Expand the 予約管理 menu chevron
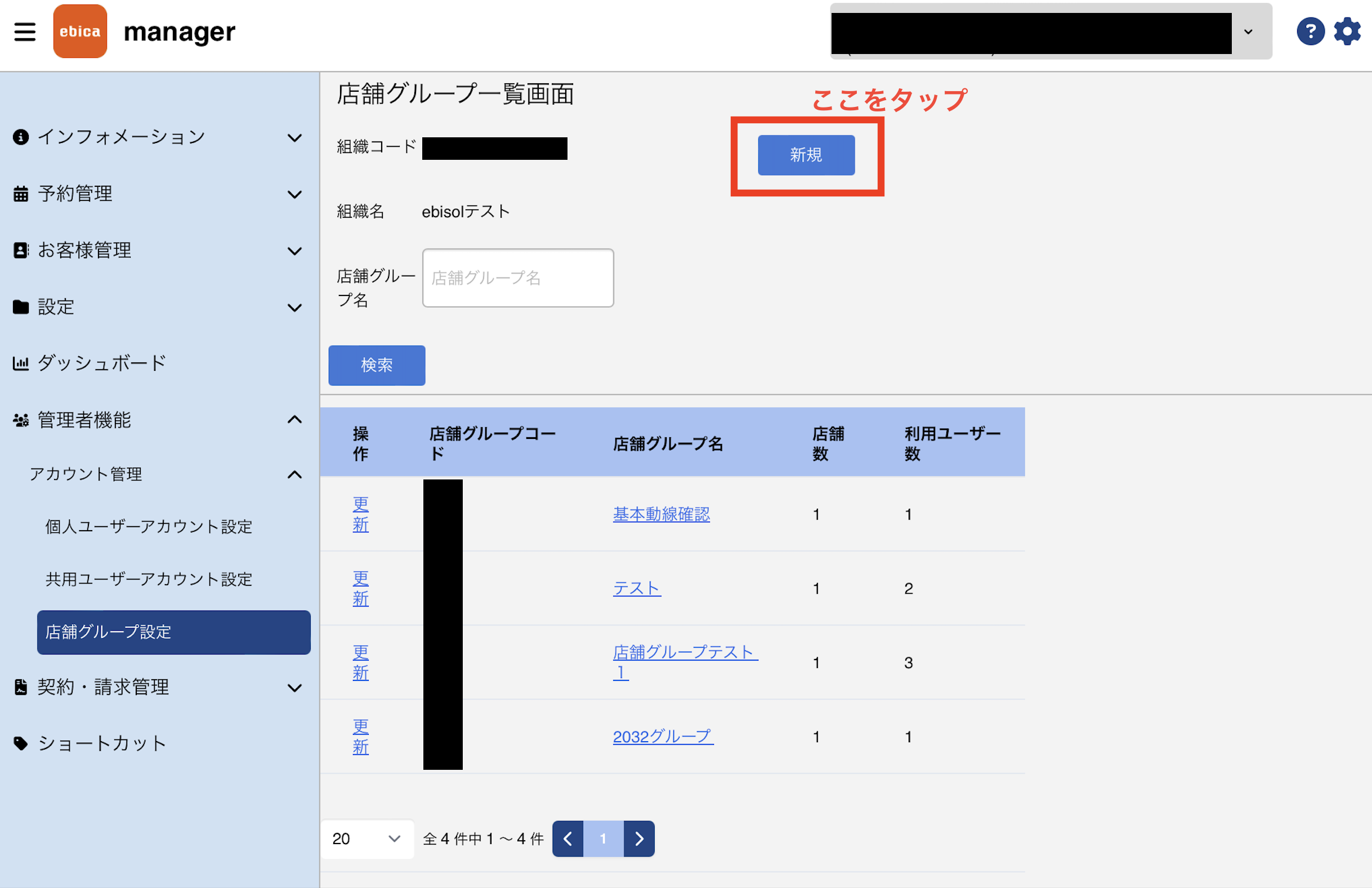Image resolution: width=1372 pixels, height=888 pixels. (294, 194)
